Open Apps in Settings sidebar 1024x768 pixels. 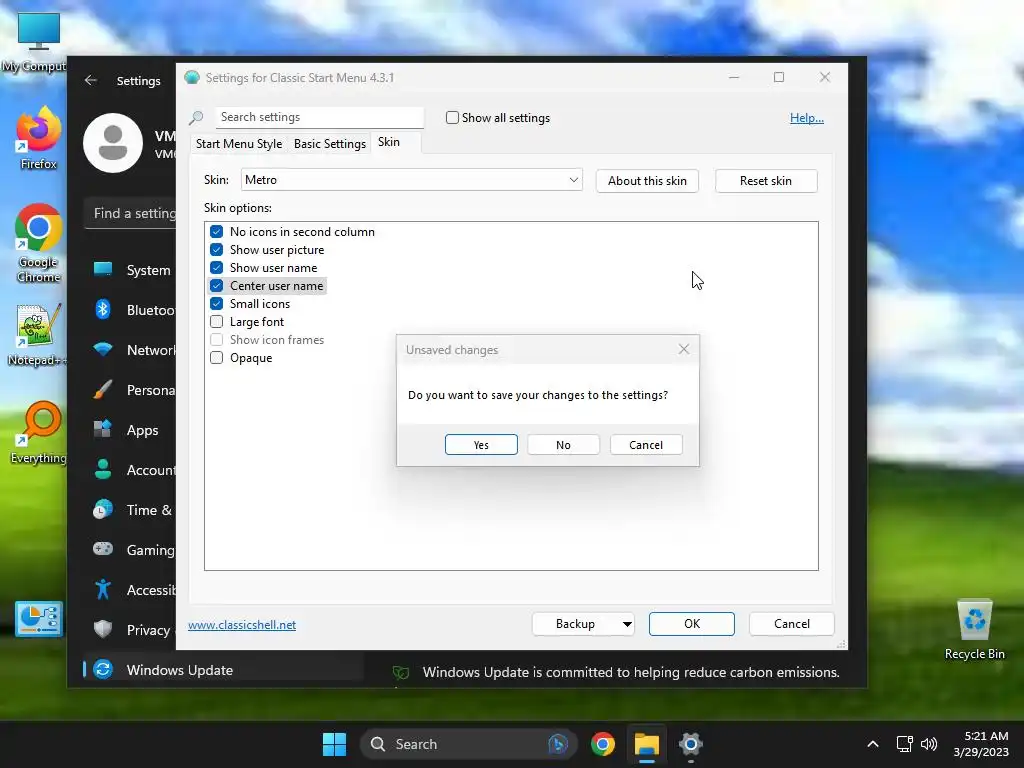131,430
